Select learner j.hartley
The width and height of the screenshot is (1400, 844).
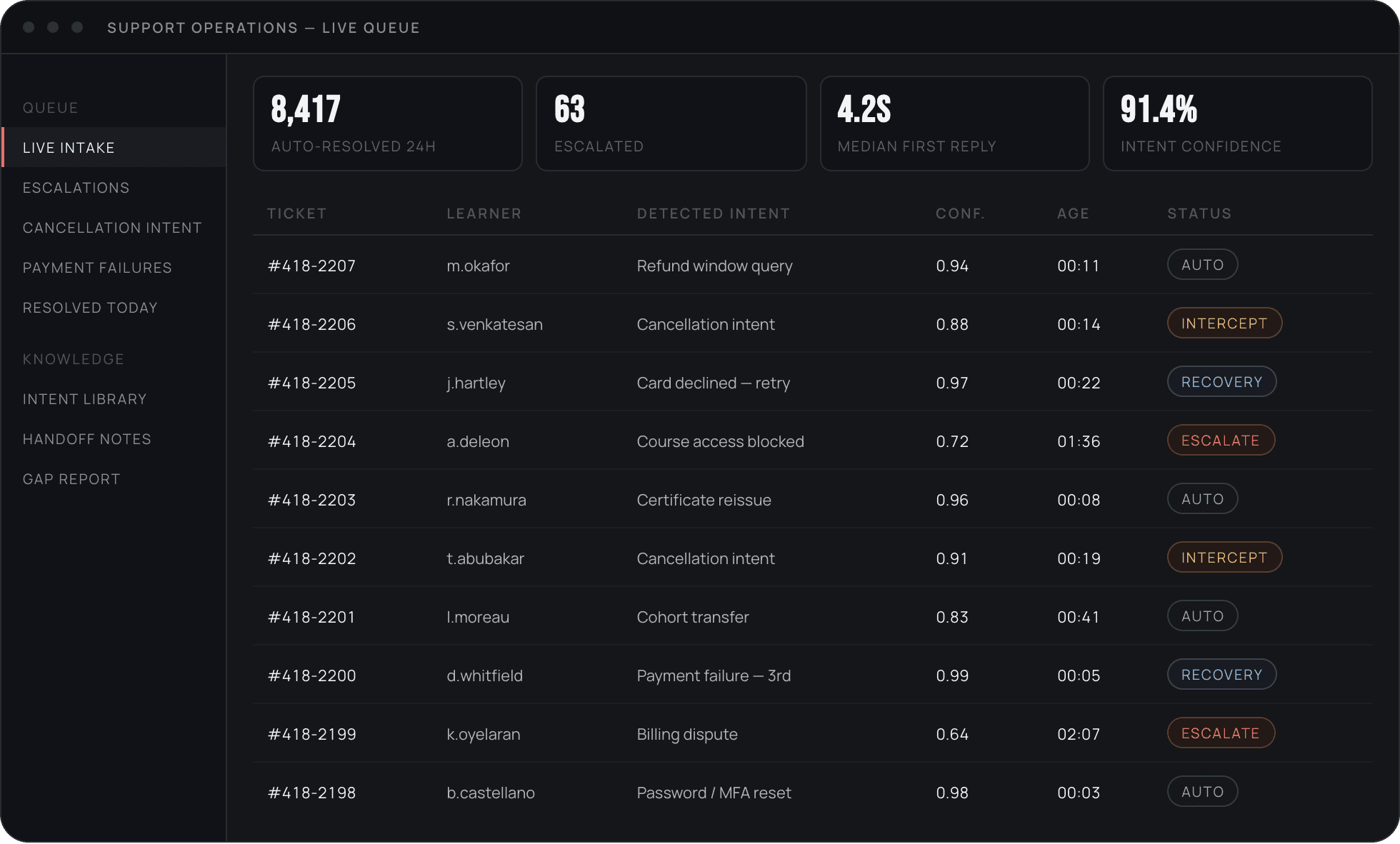tap(476, 383)
